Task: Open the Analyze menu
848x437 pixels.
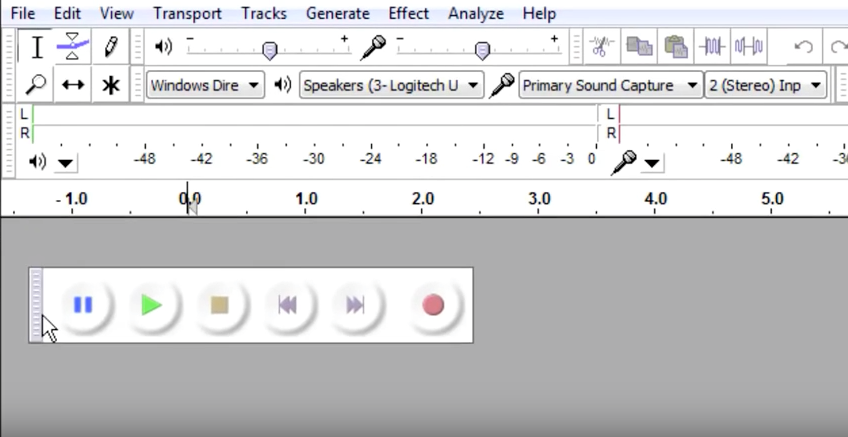Action: (476, 14)
